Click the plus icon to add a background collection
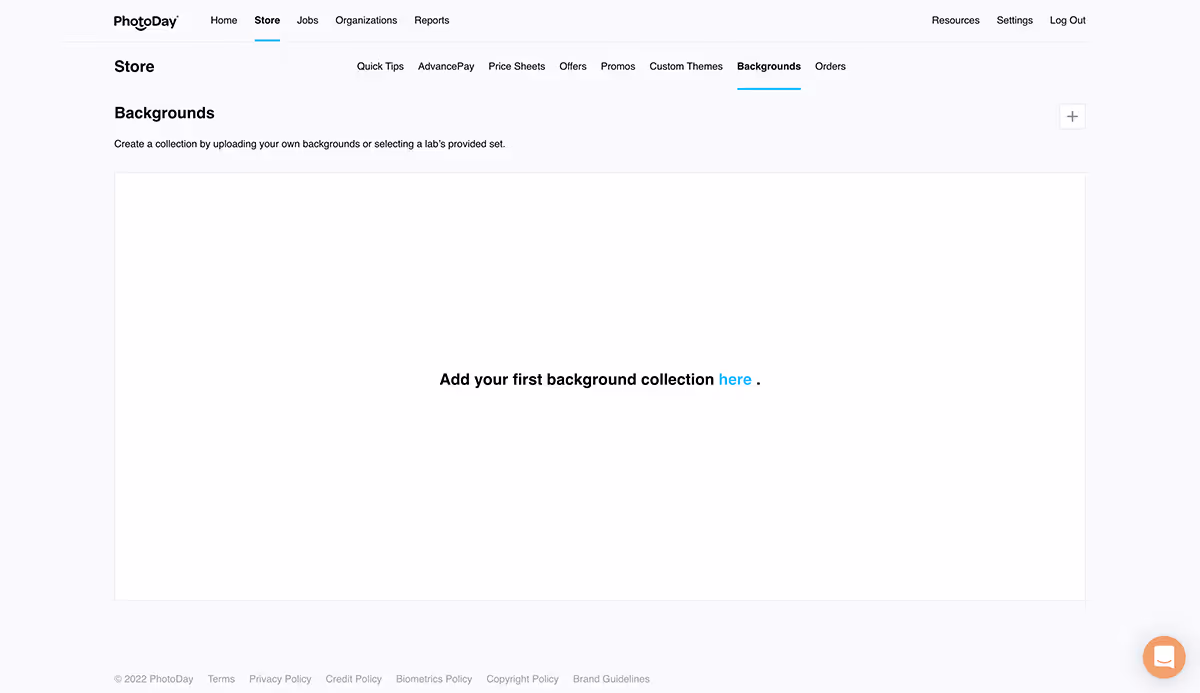 point(1072,117)
